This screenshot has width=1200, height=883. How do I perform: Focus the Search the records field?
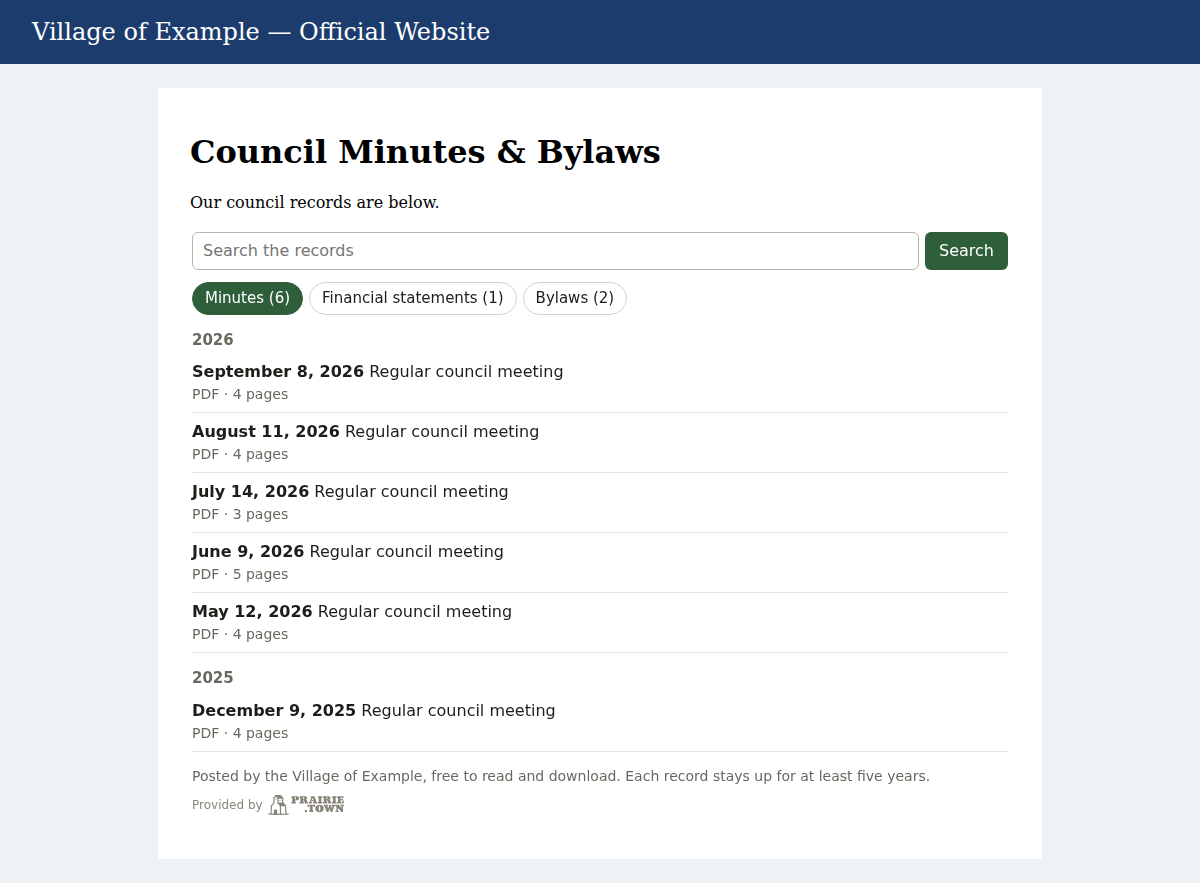tap(555, 251)
